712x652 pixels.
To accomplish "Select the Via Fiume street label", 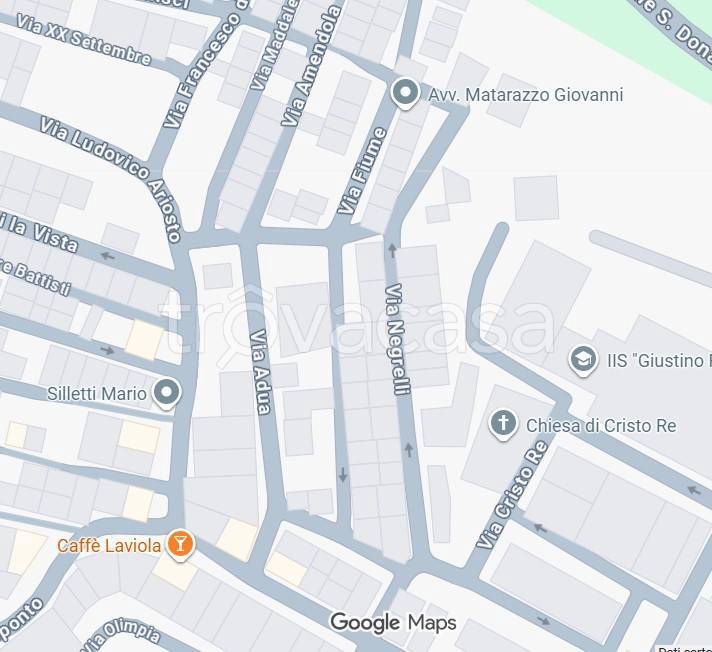I will point(362,171).
